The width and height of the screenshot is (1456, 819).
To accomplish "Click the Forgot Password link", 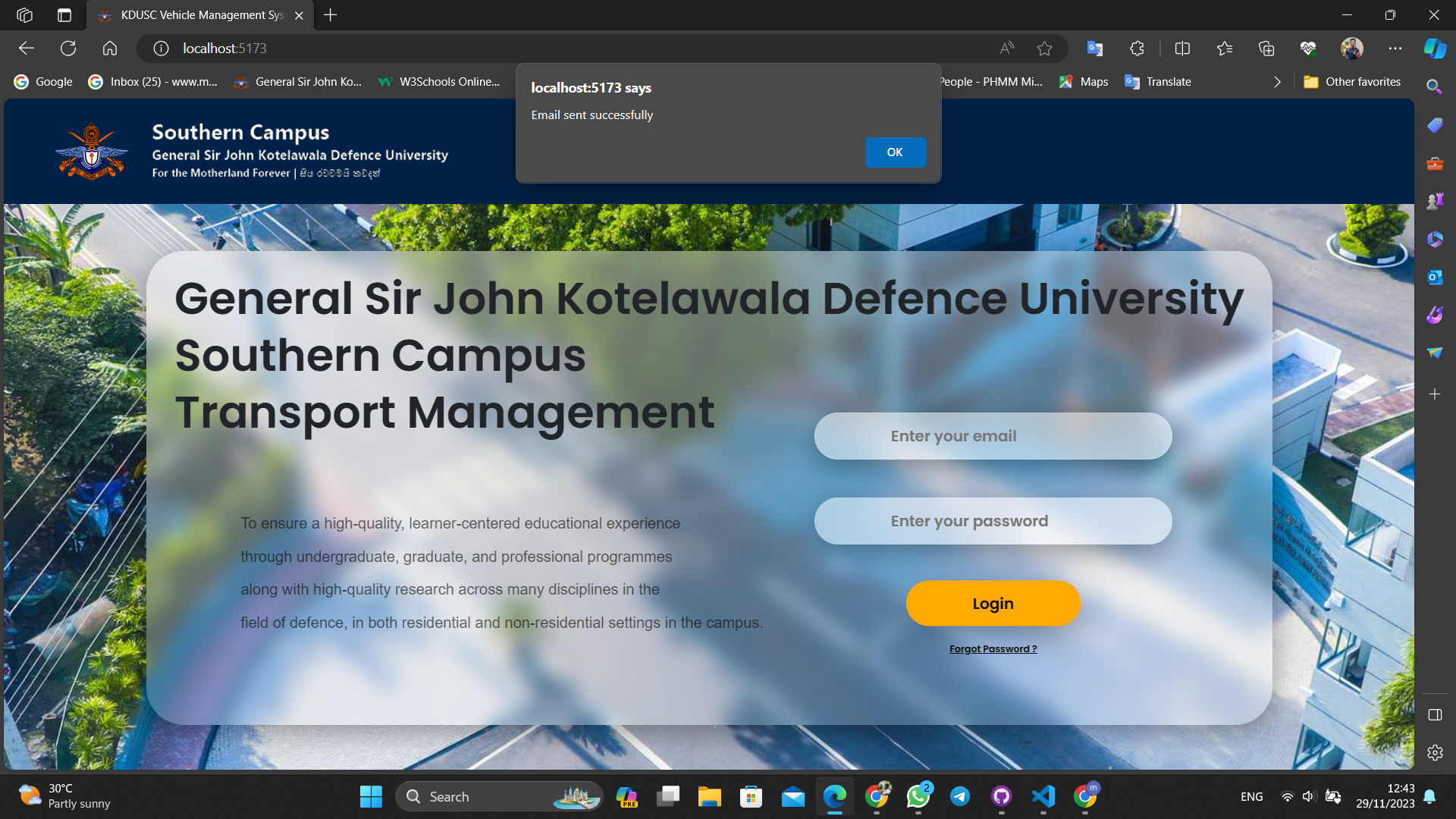I will point(993,649).
